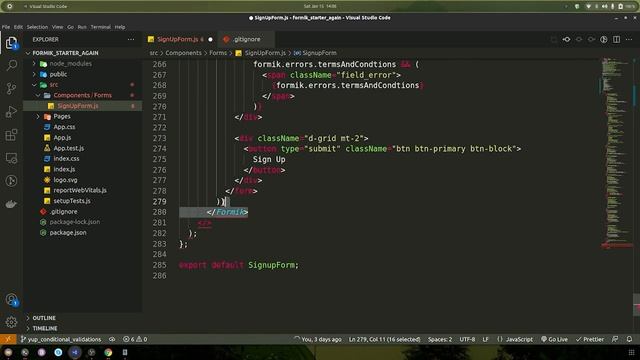Screen dimensions: 640x360
Task: Open the View menu
Action: click(57, 27)
